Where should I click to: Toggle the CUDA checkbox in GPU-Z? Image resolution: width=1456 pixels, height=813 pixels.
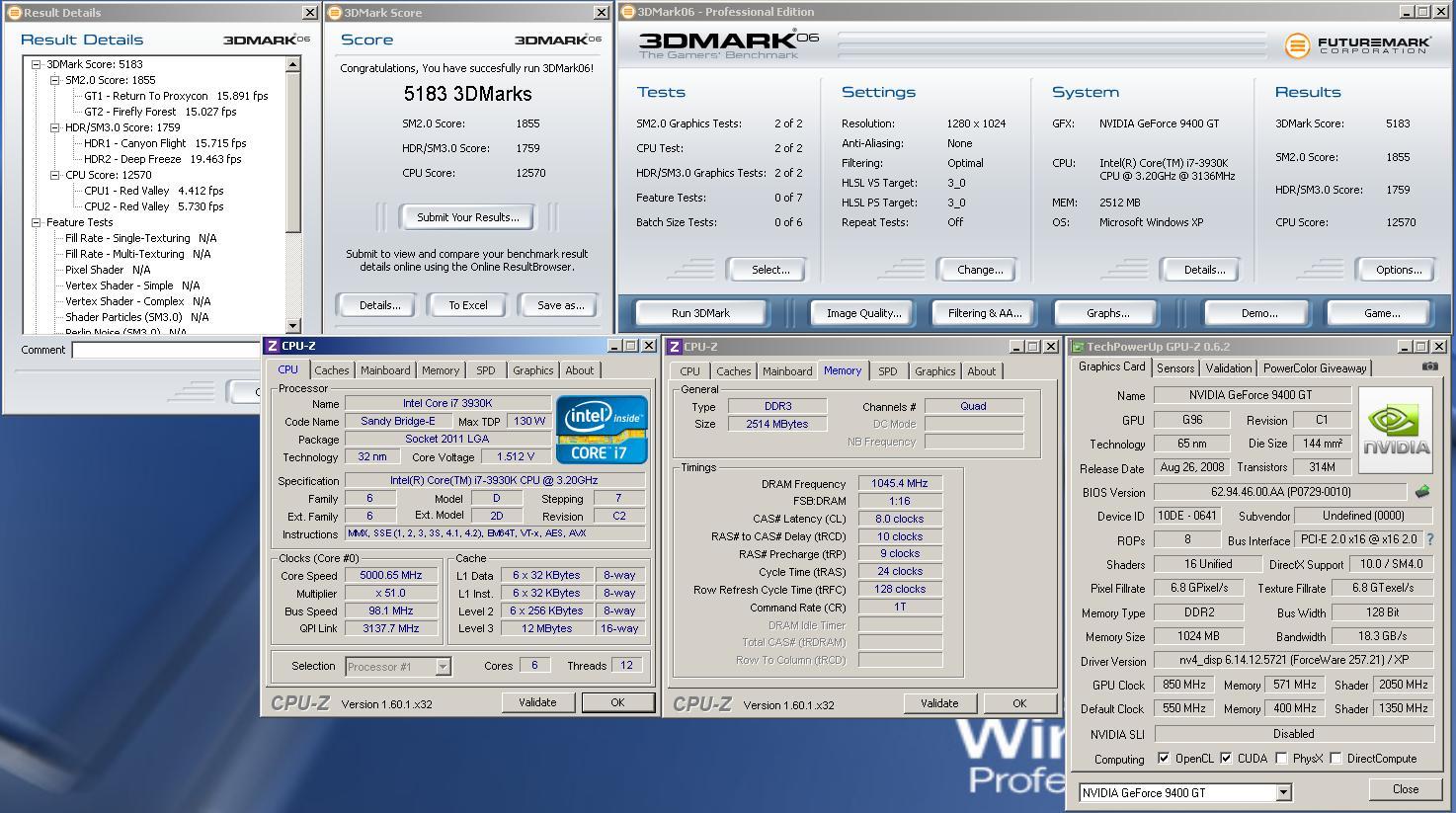click(x=1226, y=759)
